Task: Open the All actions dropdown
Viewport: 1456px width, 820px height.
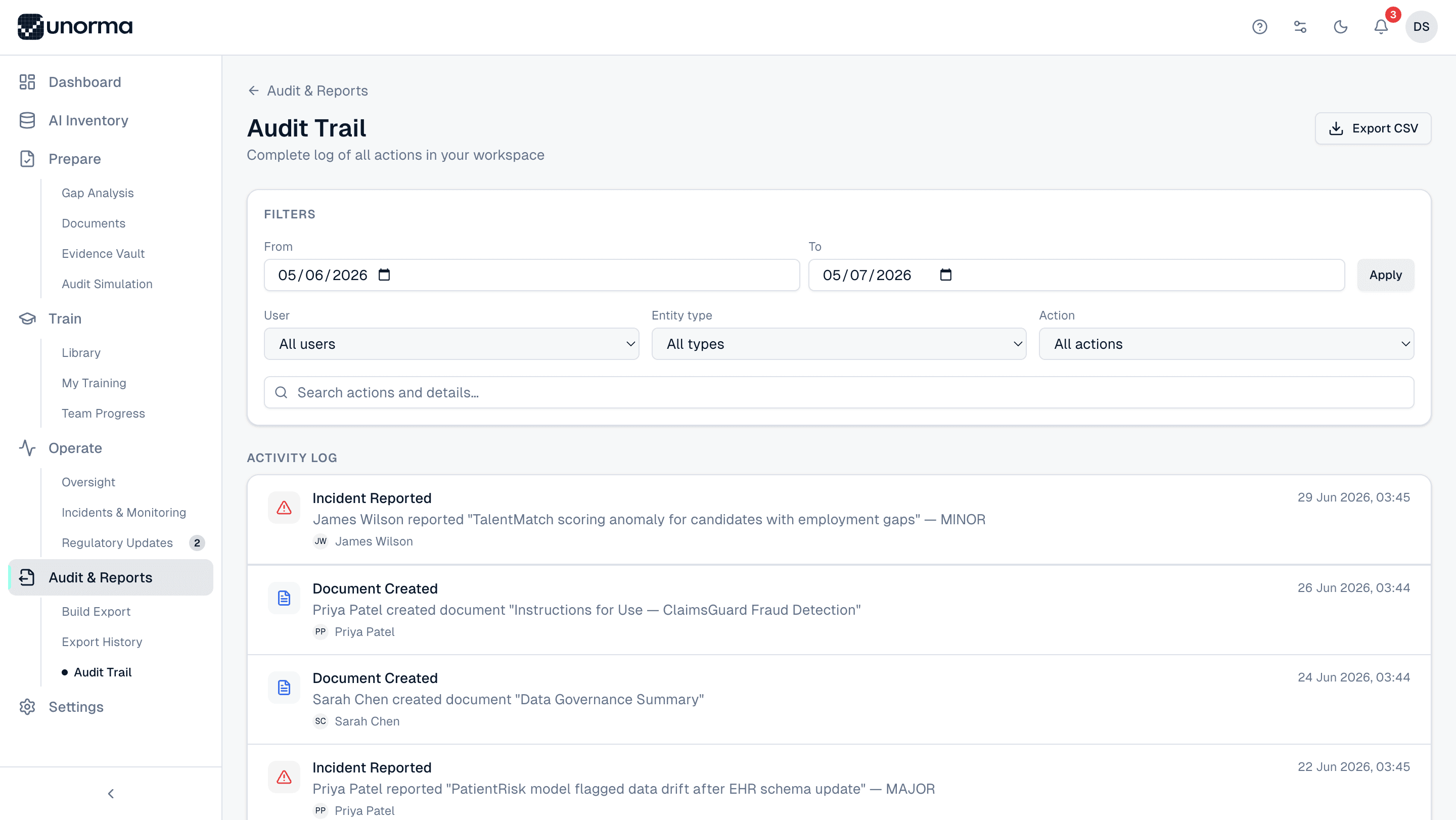Action: [1226, 344]
